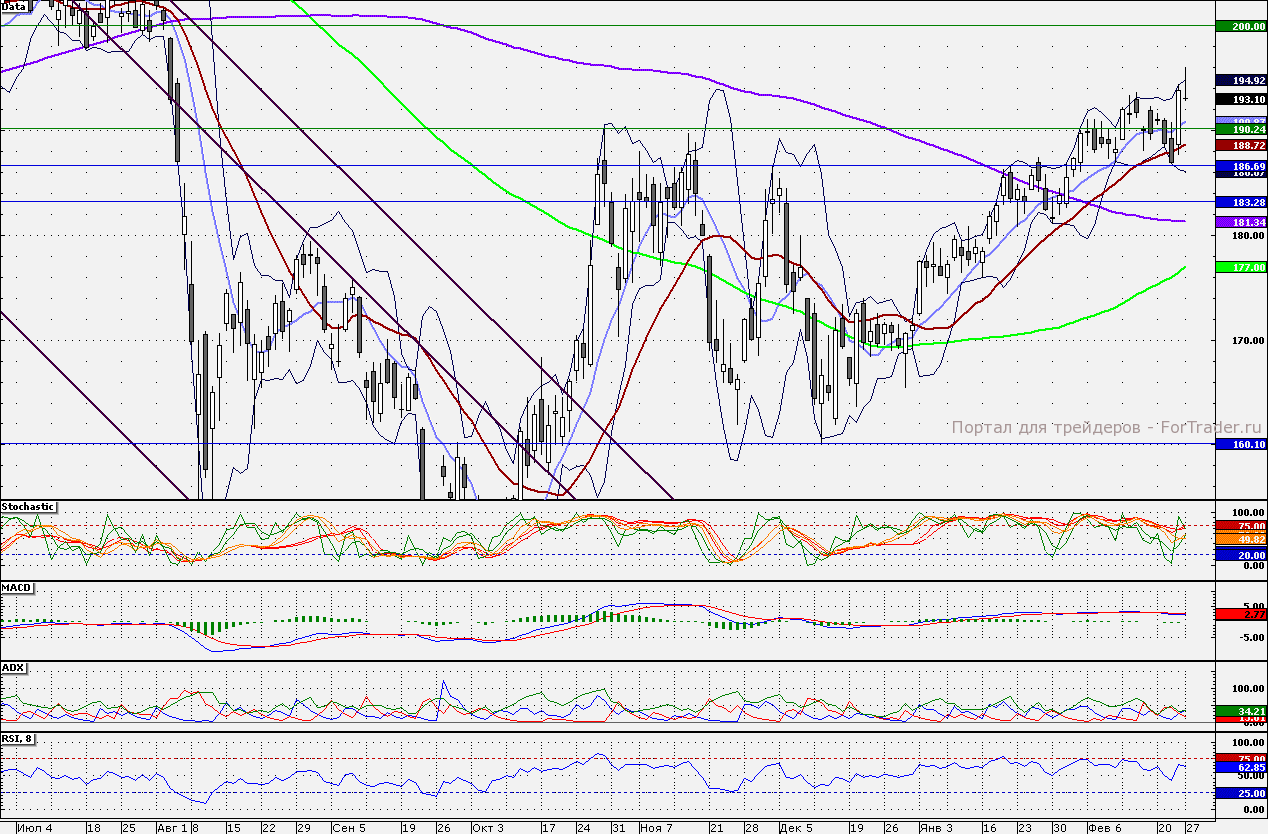Viewport: 1268px width, 834px height.
Task: Select the 194.92 price marker
Action: tap(1240, 80)
